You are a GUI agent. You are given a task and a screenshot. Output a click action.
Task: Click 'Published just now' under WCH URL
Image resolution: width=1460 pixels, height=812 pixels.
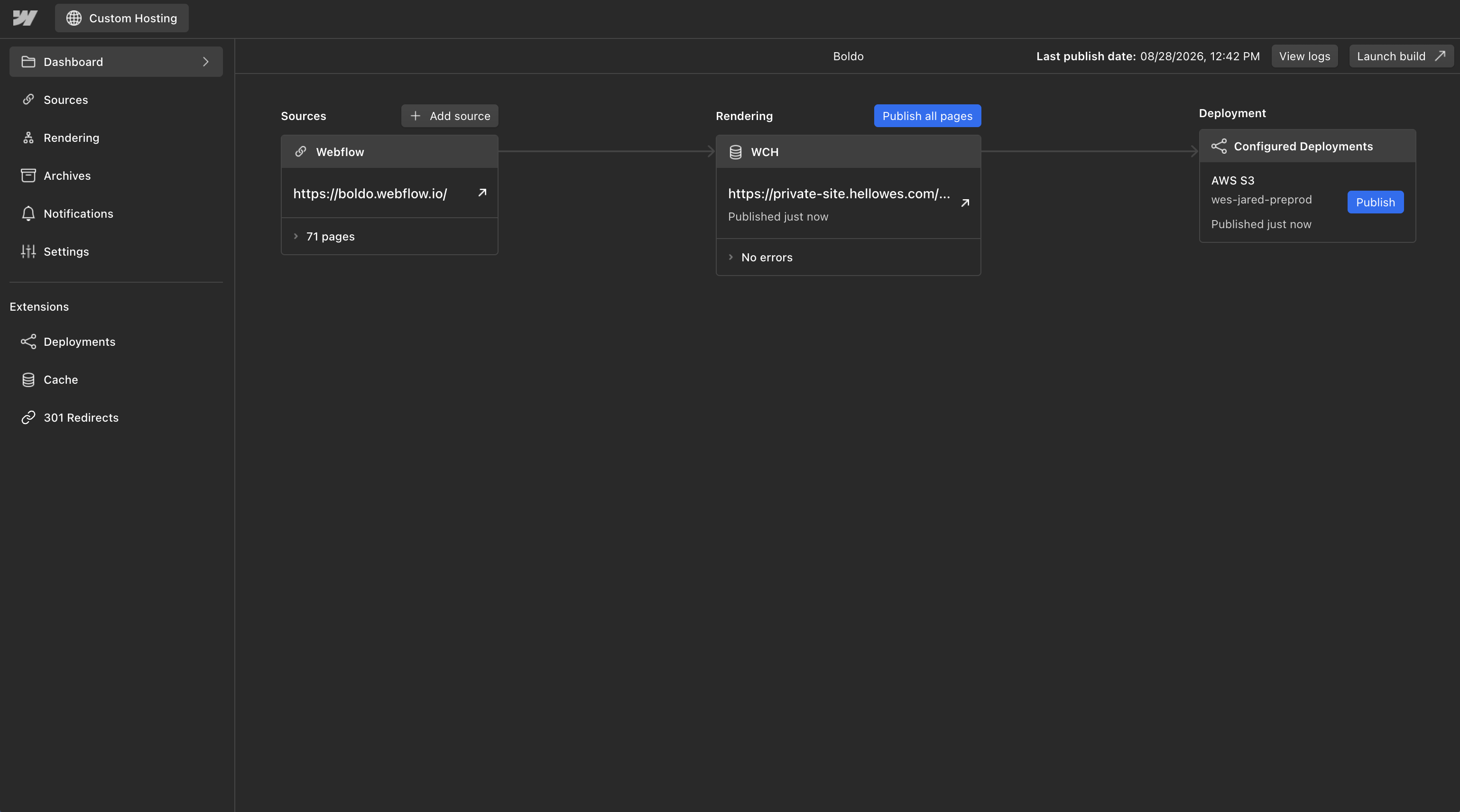(x=778, y=216)
